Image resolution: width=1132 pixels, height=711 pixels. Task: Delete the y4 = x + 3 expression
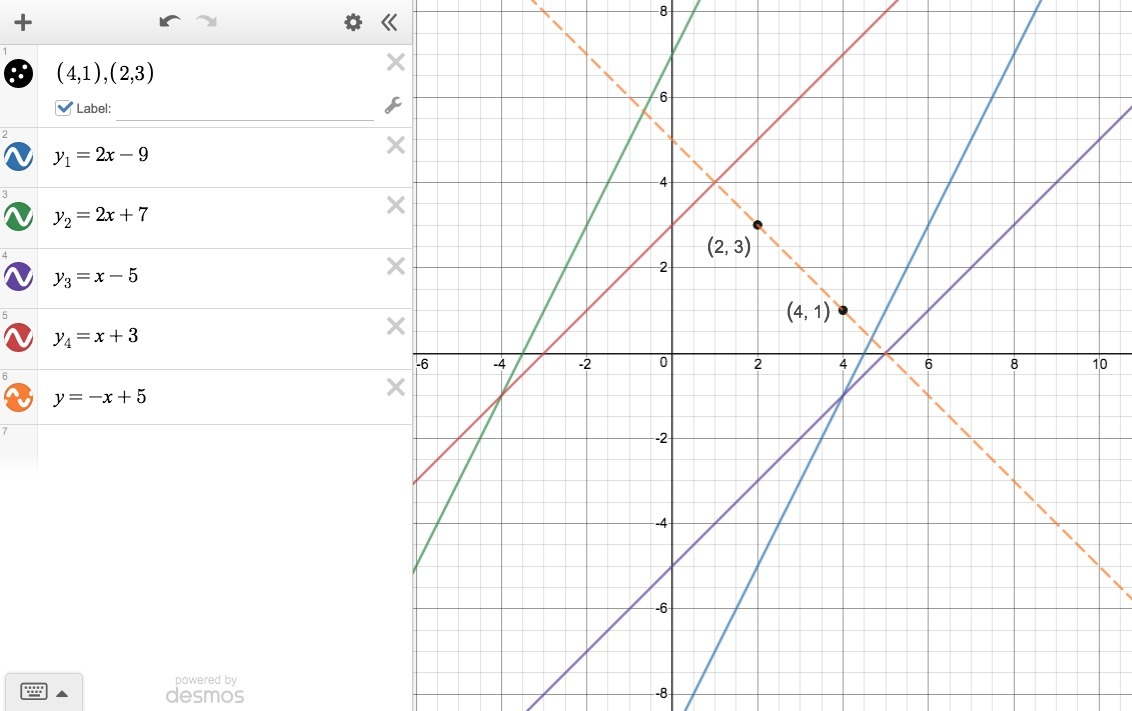click(396, 326)
